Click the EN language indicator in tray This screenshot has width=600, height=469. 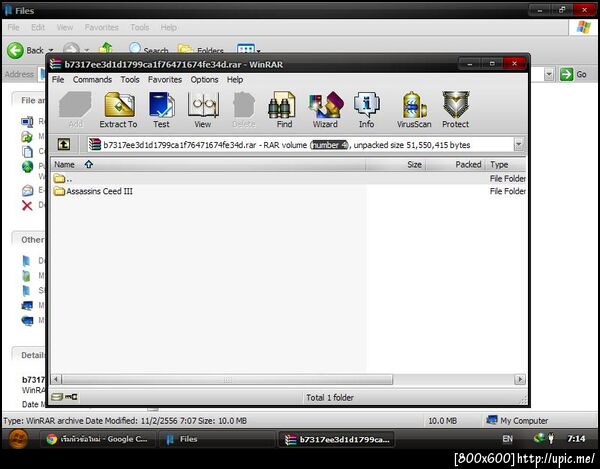coord(507,439)
